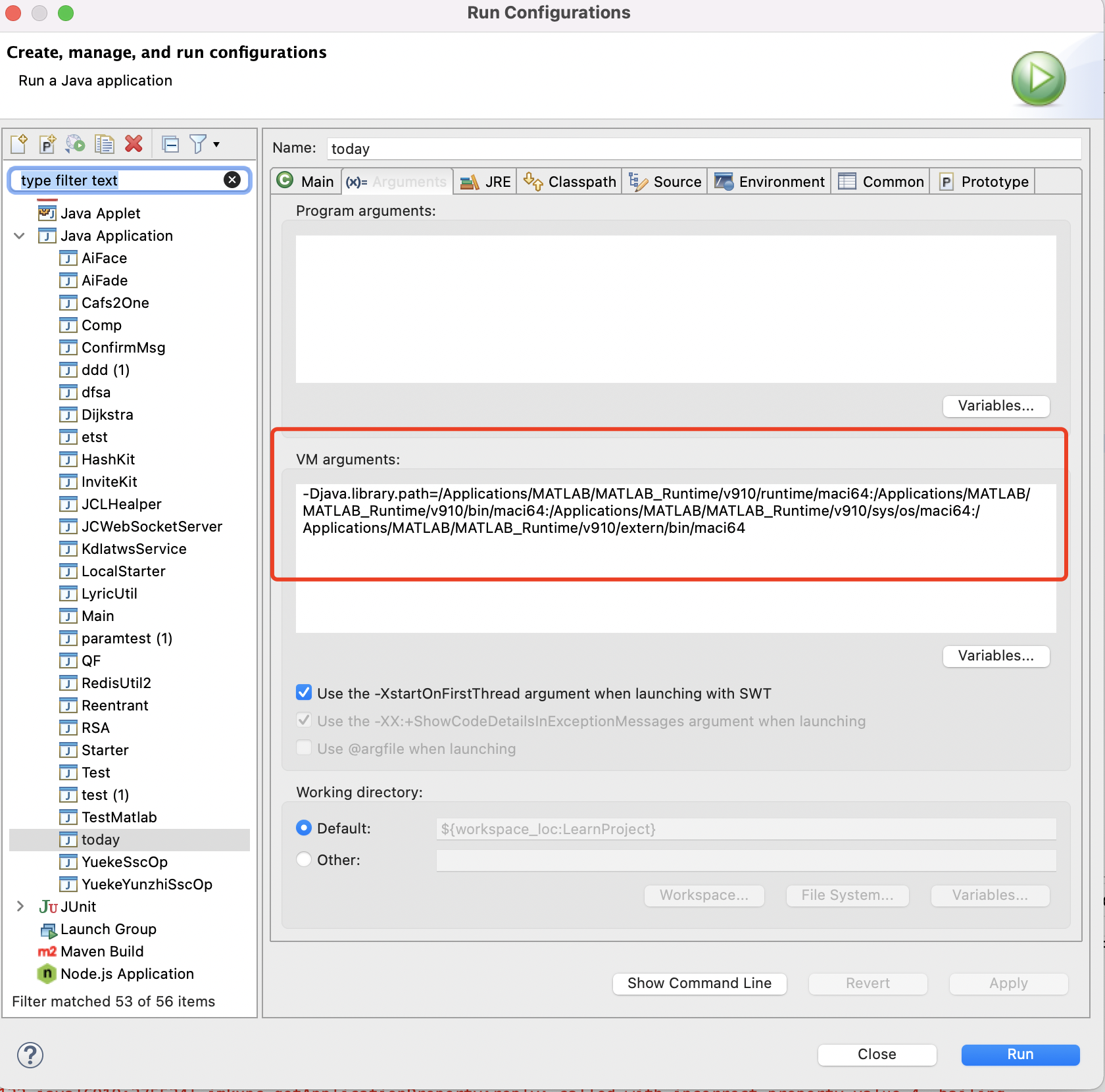This screenshot has width=1105, height=1092.
Task: Click the Filter launch configurations funnel icon
Action: point(197,143)
